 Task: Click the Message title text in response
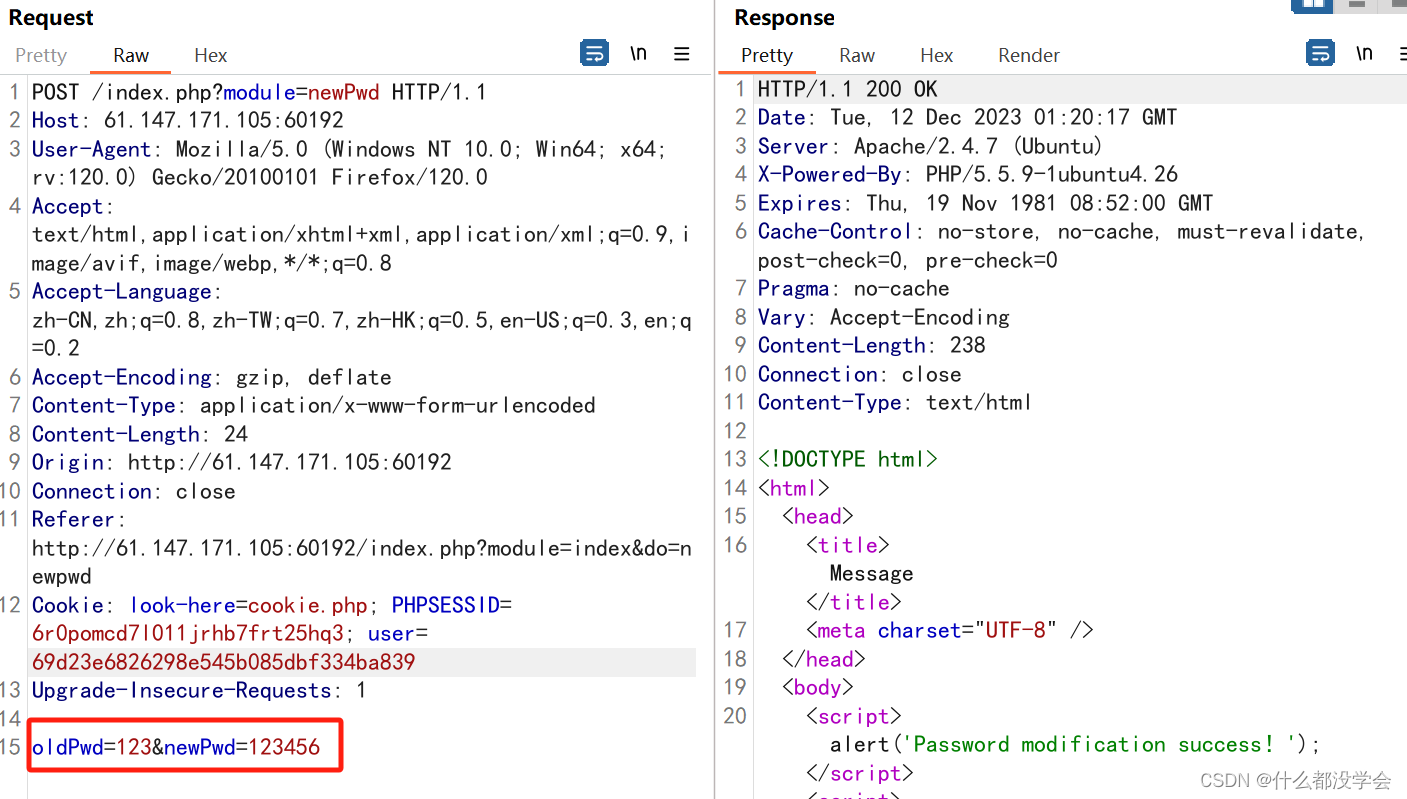872,573
